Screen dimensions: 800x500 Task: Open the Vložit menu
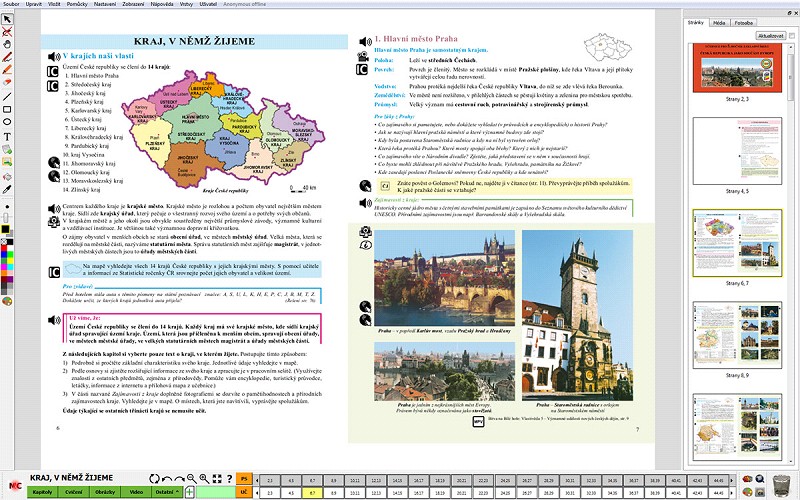(x=54, y=4)
